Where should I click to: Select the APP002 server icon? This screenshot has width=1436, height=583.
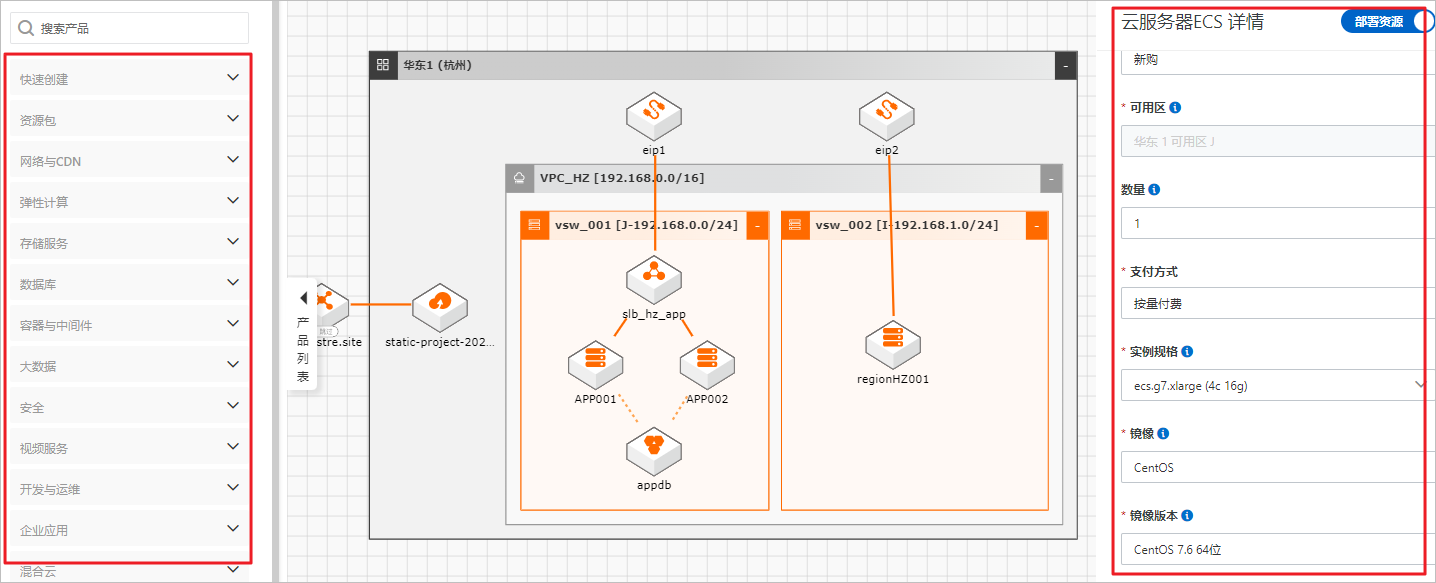pyautogui.click(x=708, y=365)
